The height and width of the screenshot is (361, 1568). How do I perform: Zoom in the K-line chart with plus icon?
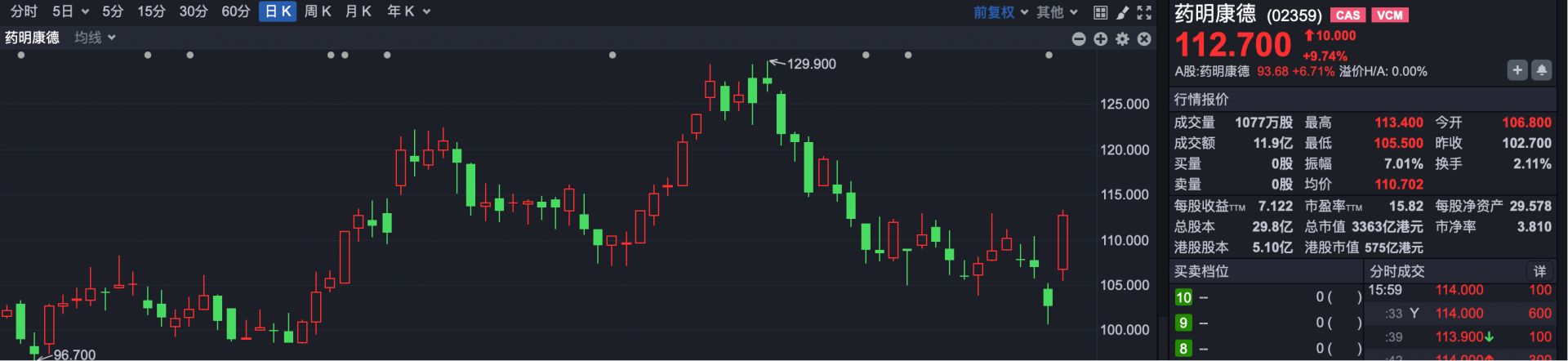tap(1101, 39)
